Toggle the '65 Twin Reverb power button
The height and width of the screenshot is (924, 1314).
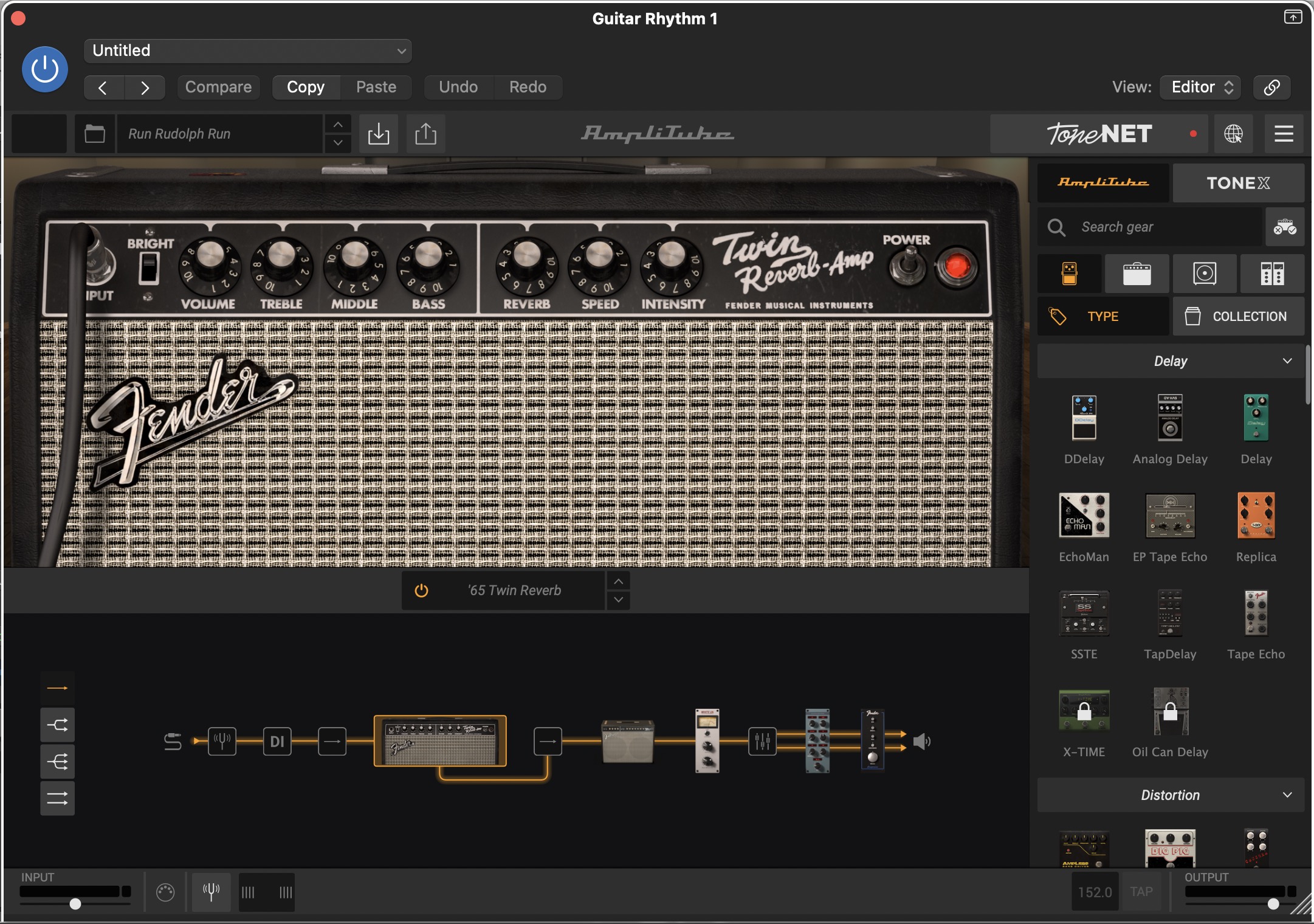pyautogui.click(x=421, y=590)
